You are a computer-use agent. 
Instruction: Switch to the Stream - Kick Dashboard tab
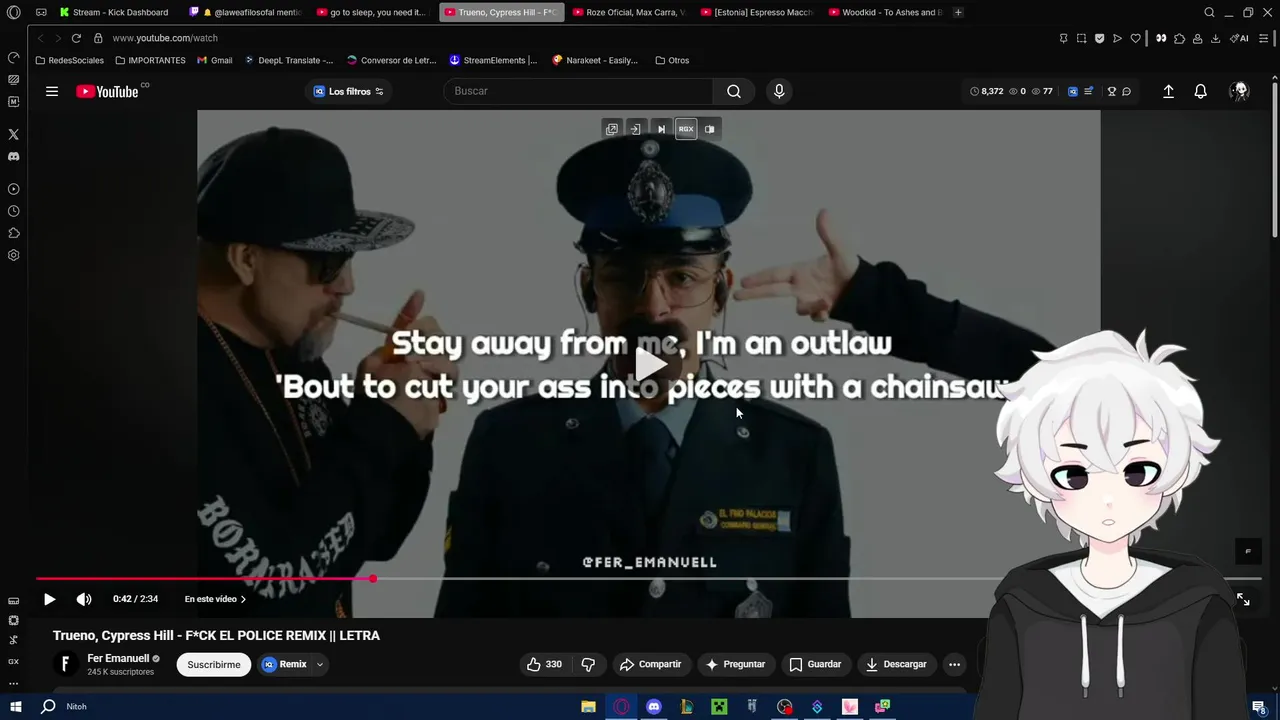(115, 12)
